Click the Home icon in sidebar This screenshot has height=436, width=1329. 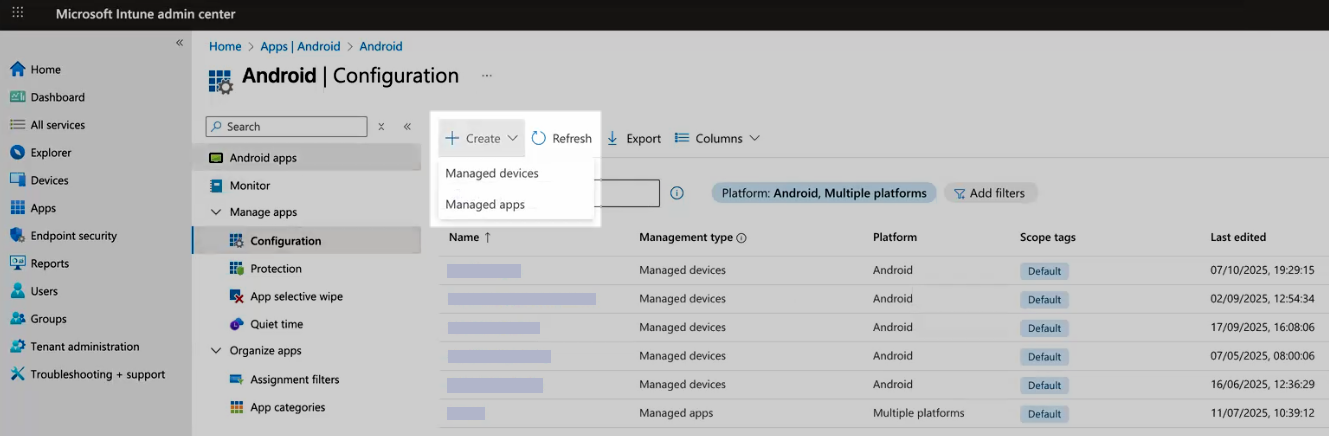(x=17, y=70)
